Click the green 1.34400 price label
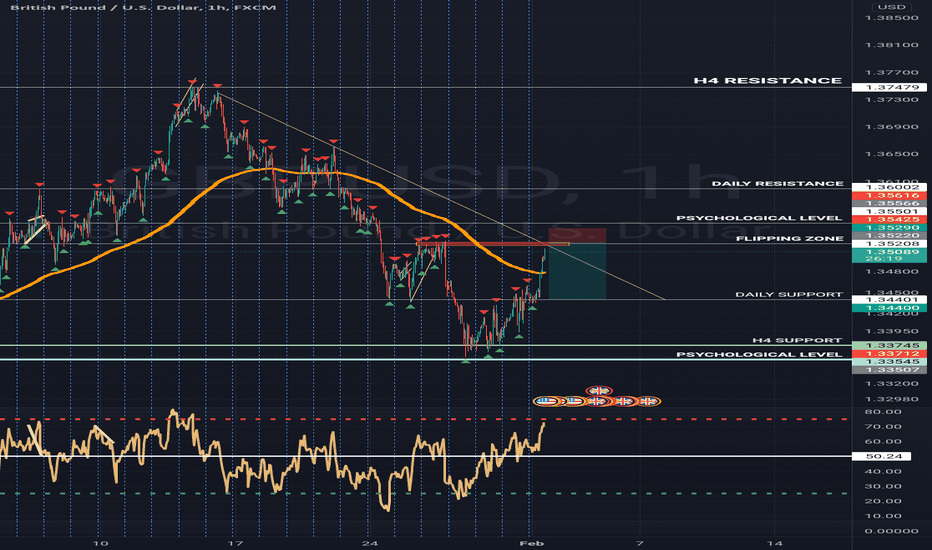 pyautogui.click(x=889, y=308)
